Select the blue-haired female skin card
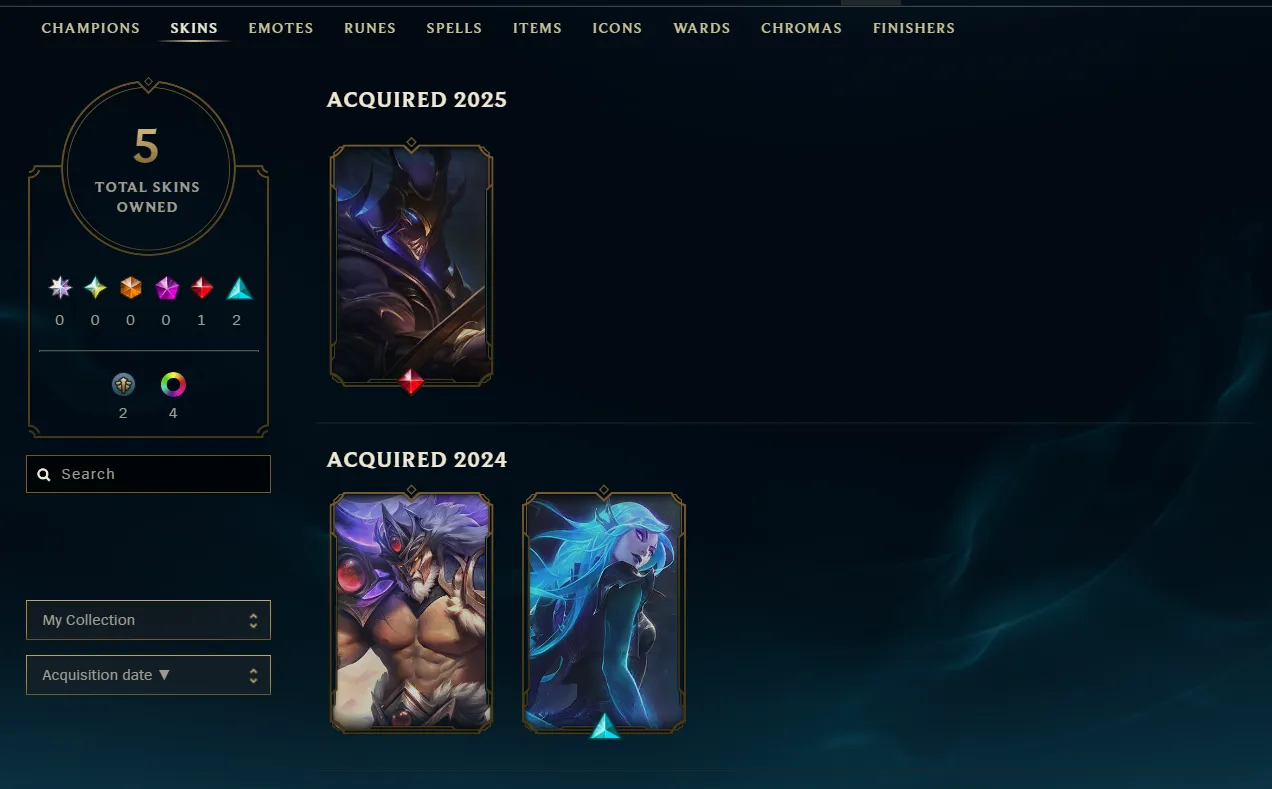The width and height of the screenshot is (1272, 789). pyautogui.click(x=604, y=612)
